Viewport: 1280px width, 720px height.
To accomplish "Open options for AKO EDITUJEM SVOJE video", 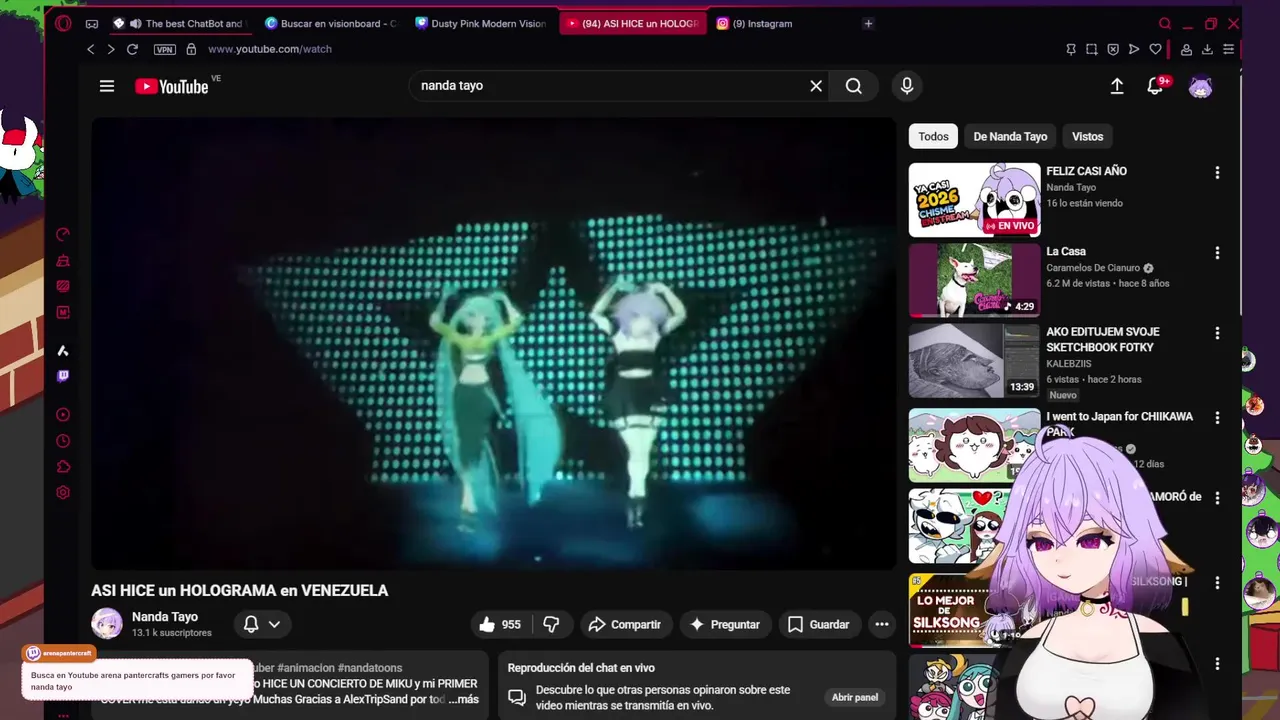I will pos(1217,333).
